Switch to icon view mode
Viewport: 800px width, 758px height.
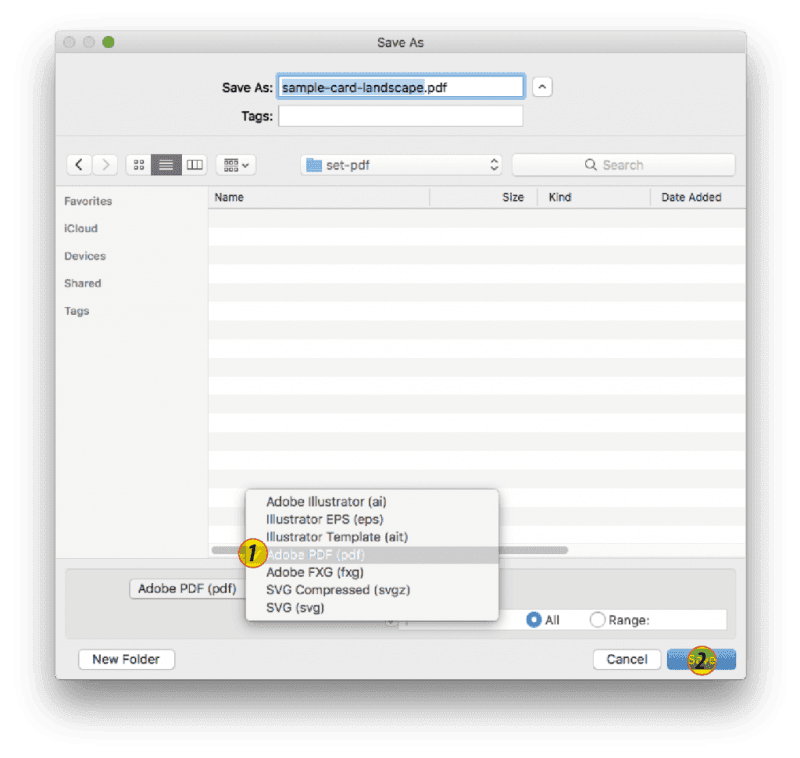pyautogui.click(x=139, y=165)
